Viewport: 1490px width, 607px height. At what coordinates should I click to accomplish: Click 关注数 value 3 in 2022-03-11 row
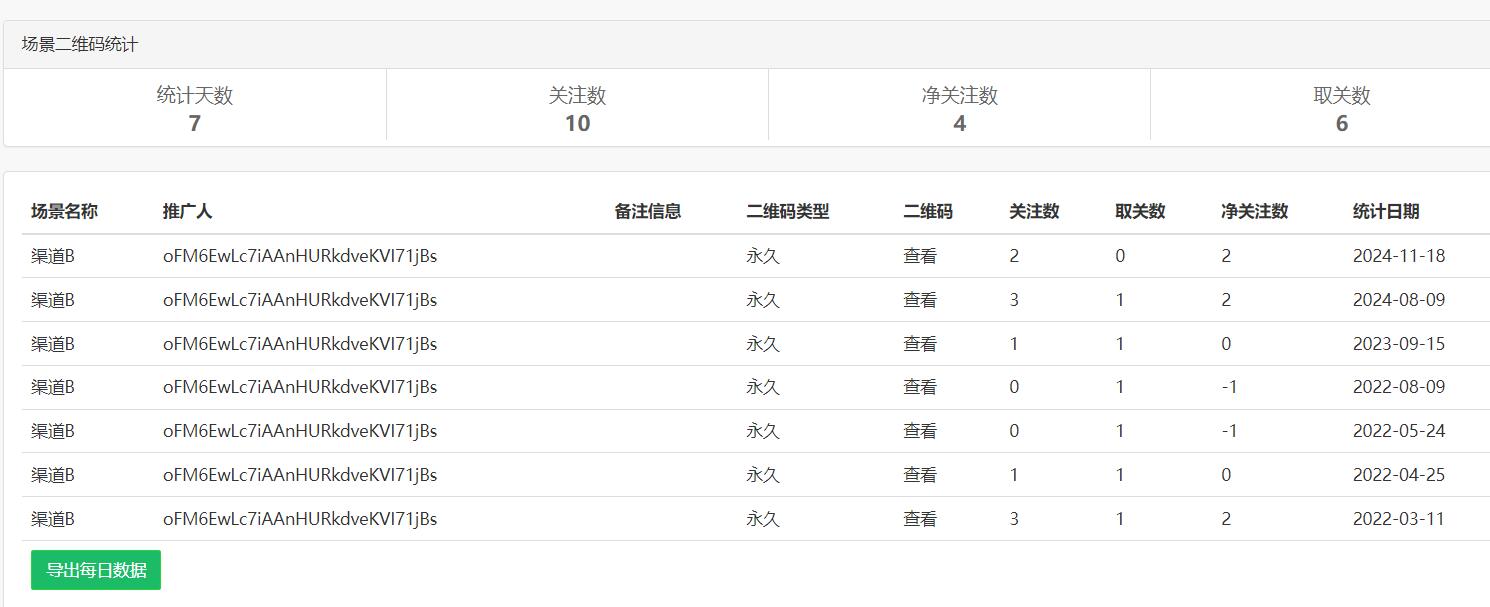[1014, 519]
